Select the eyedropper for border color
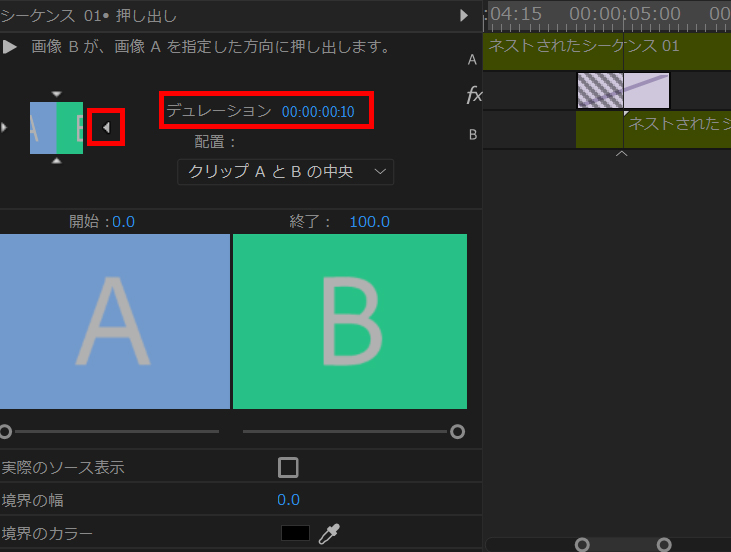 [329, 534]
